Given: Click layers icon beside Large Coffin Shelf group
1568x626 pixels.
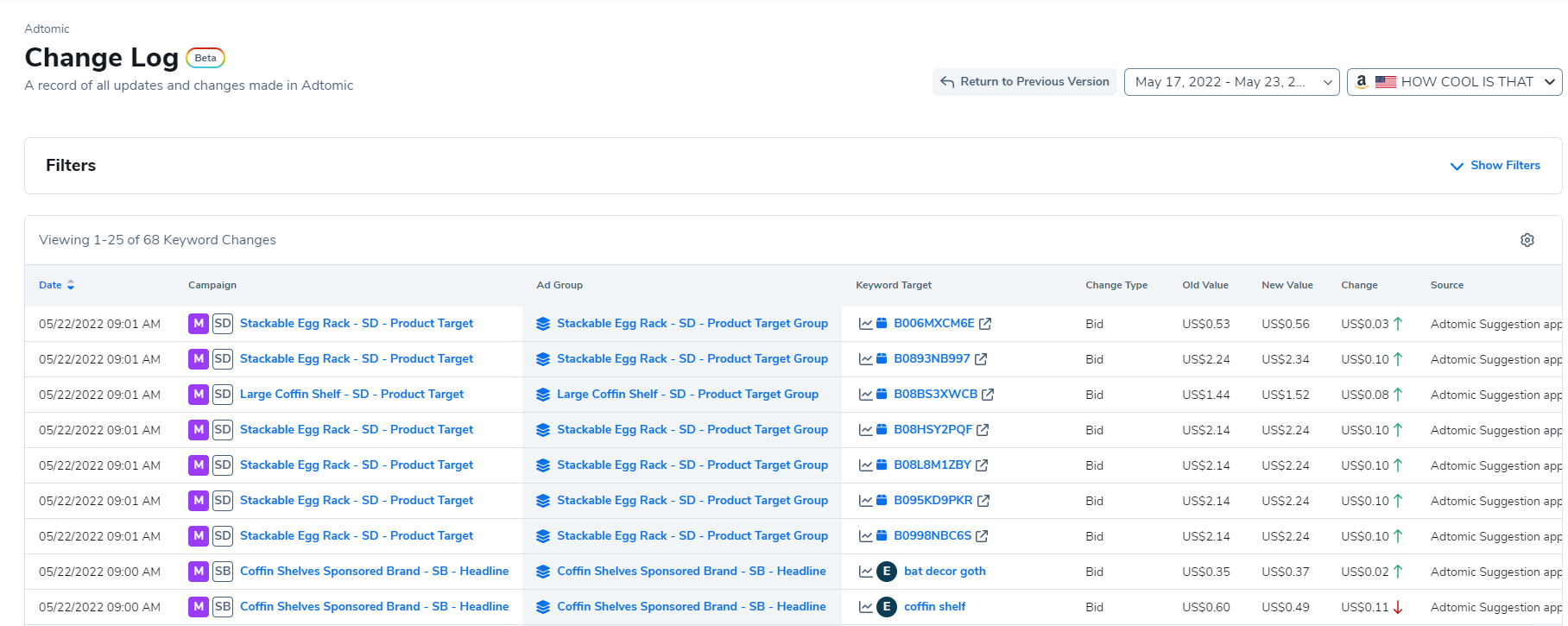Looking at the screenshot, I should 543,395.
